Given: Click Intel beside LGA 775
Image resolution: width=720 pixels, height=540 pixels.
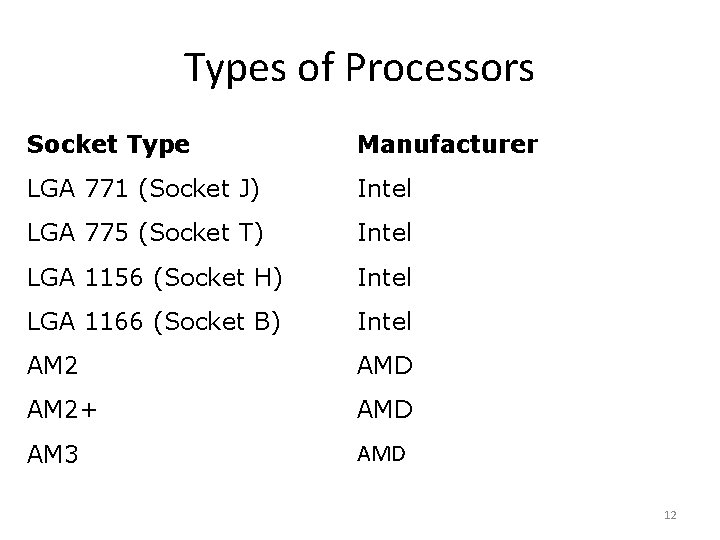Looking at the screenshot, I should point(385,233).
